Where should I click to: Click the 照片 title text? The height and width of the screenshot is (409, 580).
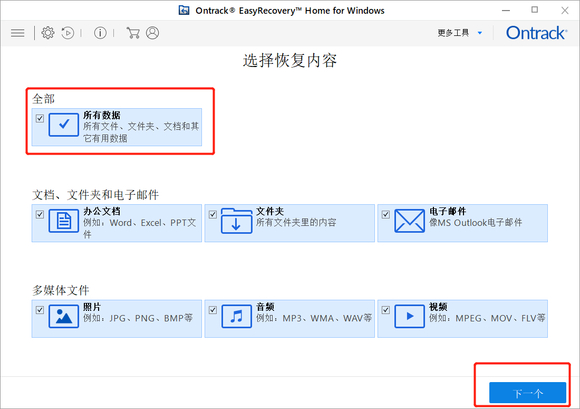(92, 307)
